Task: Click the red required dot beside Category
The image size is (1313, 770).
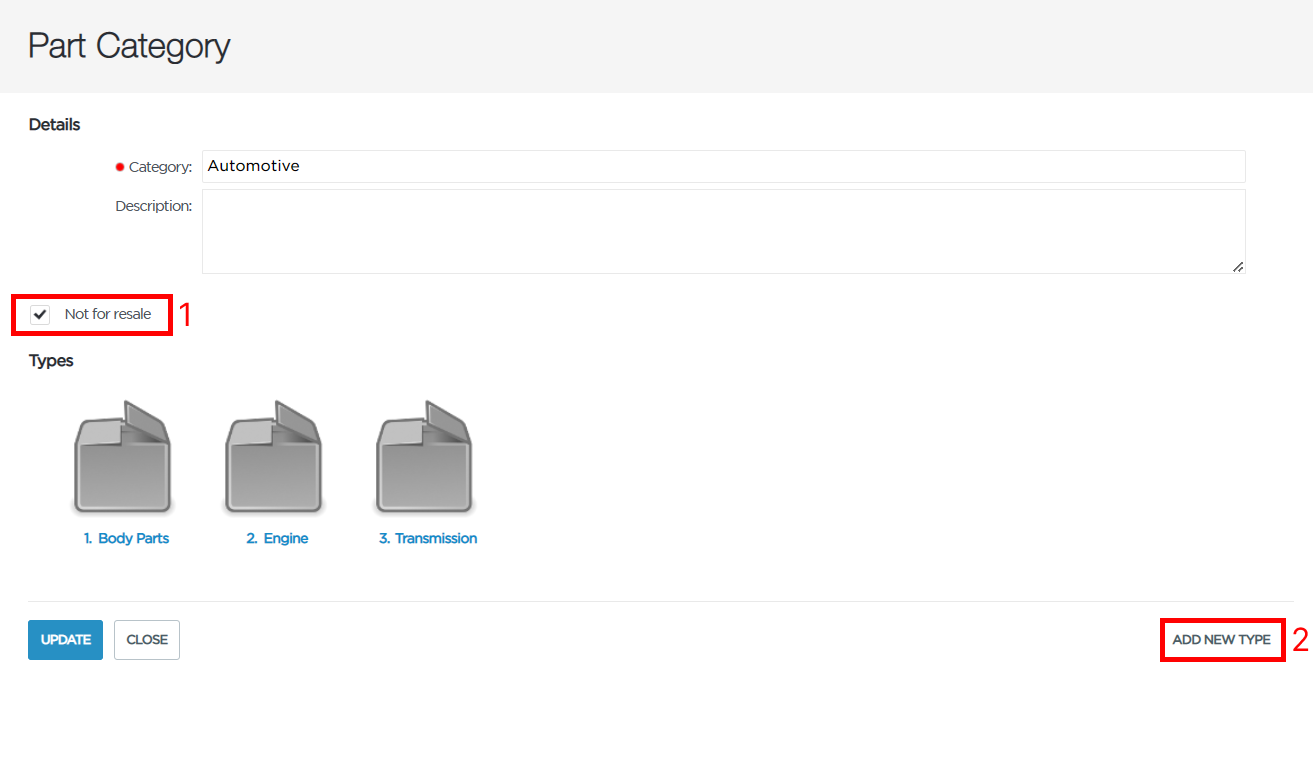Action: tap(120, 167)
